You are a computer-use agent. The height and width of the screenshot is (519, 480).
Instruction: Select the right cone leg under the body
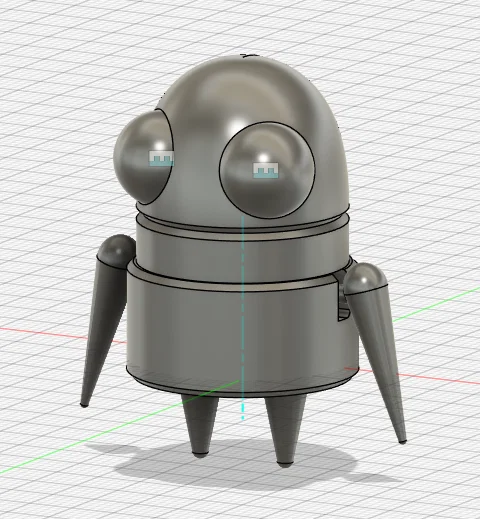[285, 432]
